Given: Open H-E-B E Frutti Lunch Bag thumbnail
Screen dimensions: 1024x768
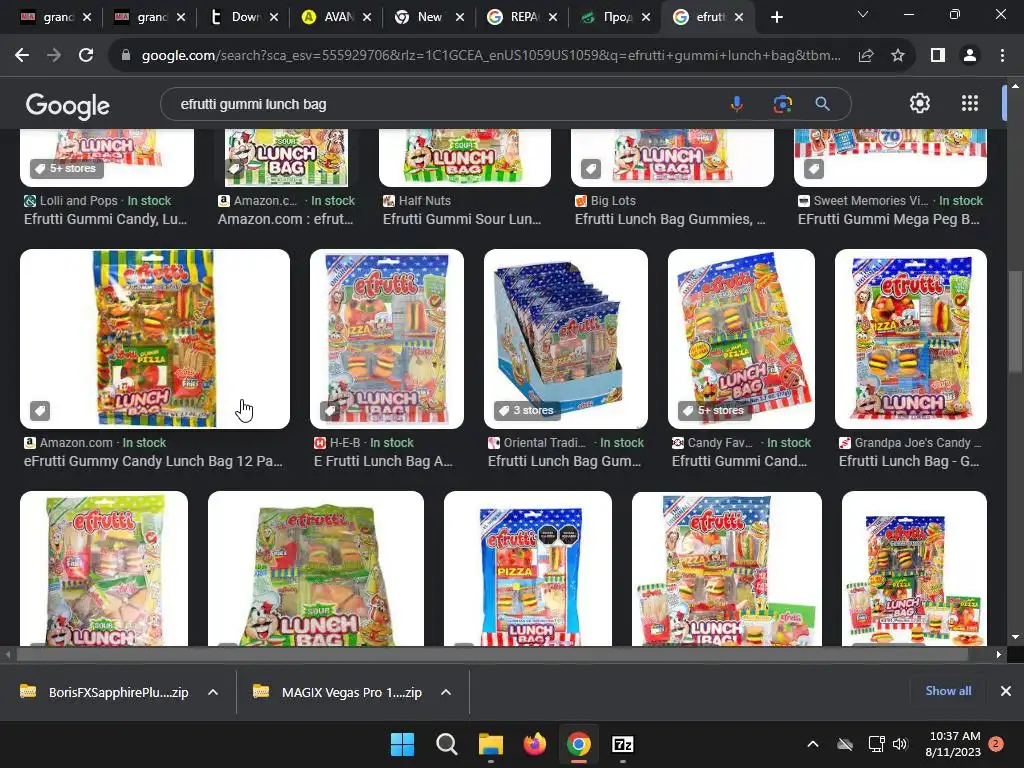Looking at the screenshot, I should [387, 338].
